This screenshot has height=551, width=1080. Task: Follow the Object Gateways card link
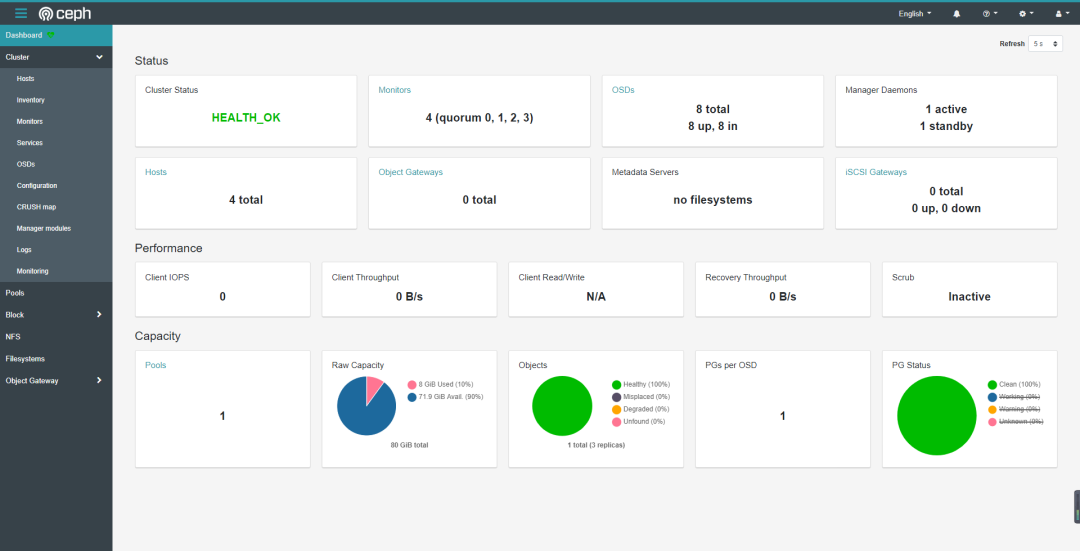[411, 172]
